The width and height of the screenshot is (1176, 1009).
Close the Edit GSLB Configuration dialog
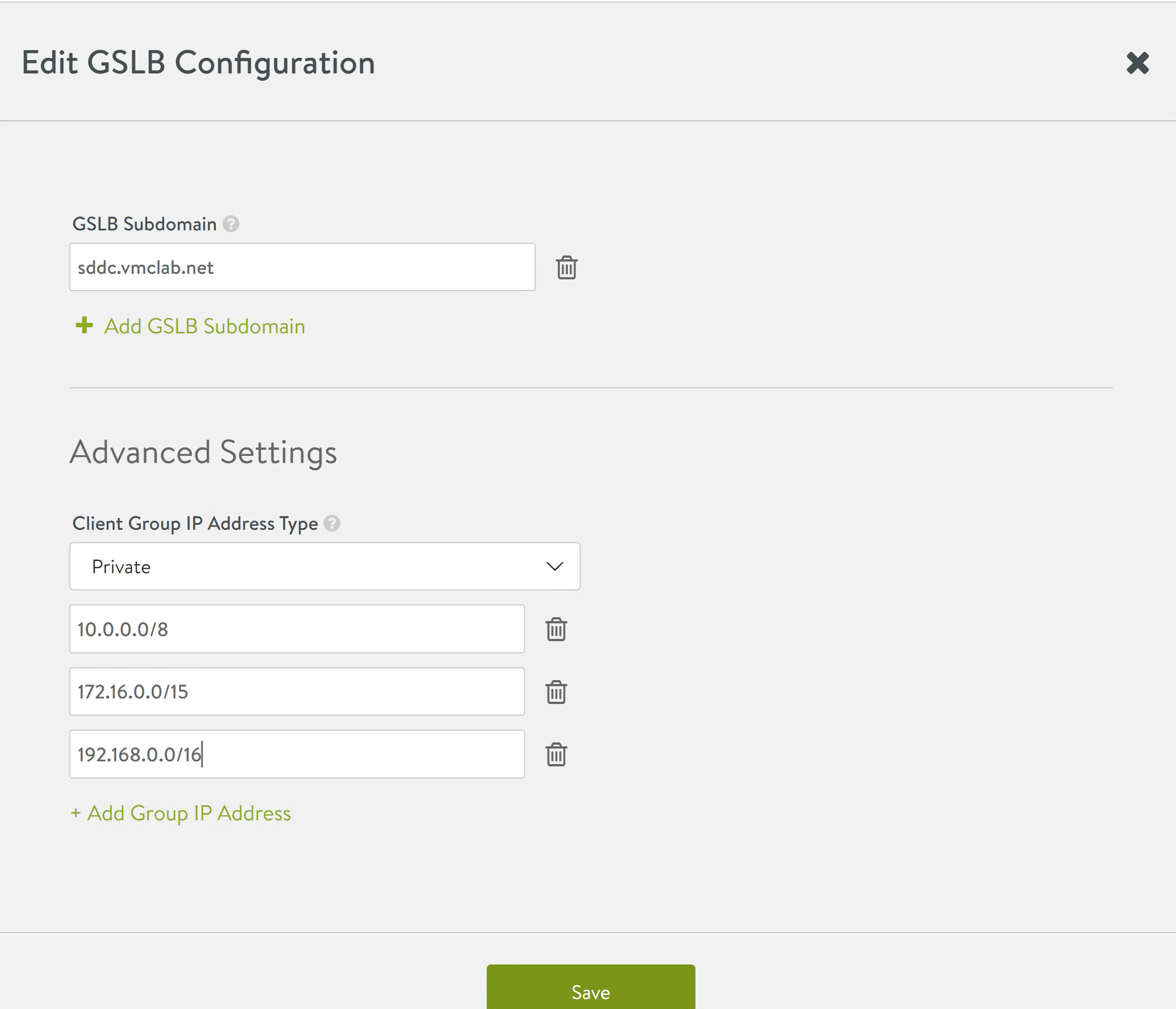point(1137,63)
